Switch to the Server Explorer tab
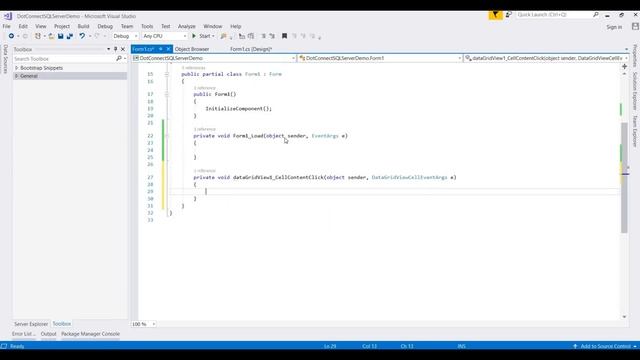This screenshot has width=640, height=360. 31,324
